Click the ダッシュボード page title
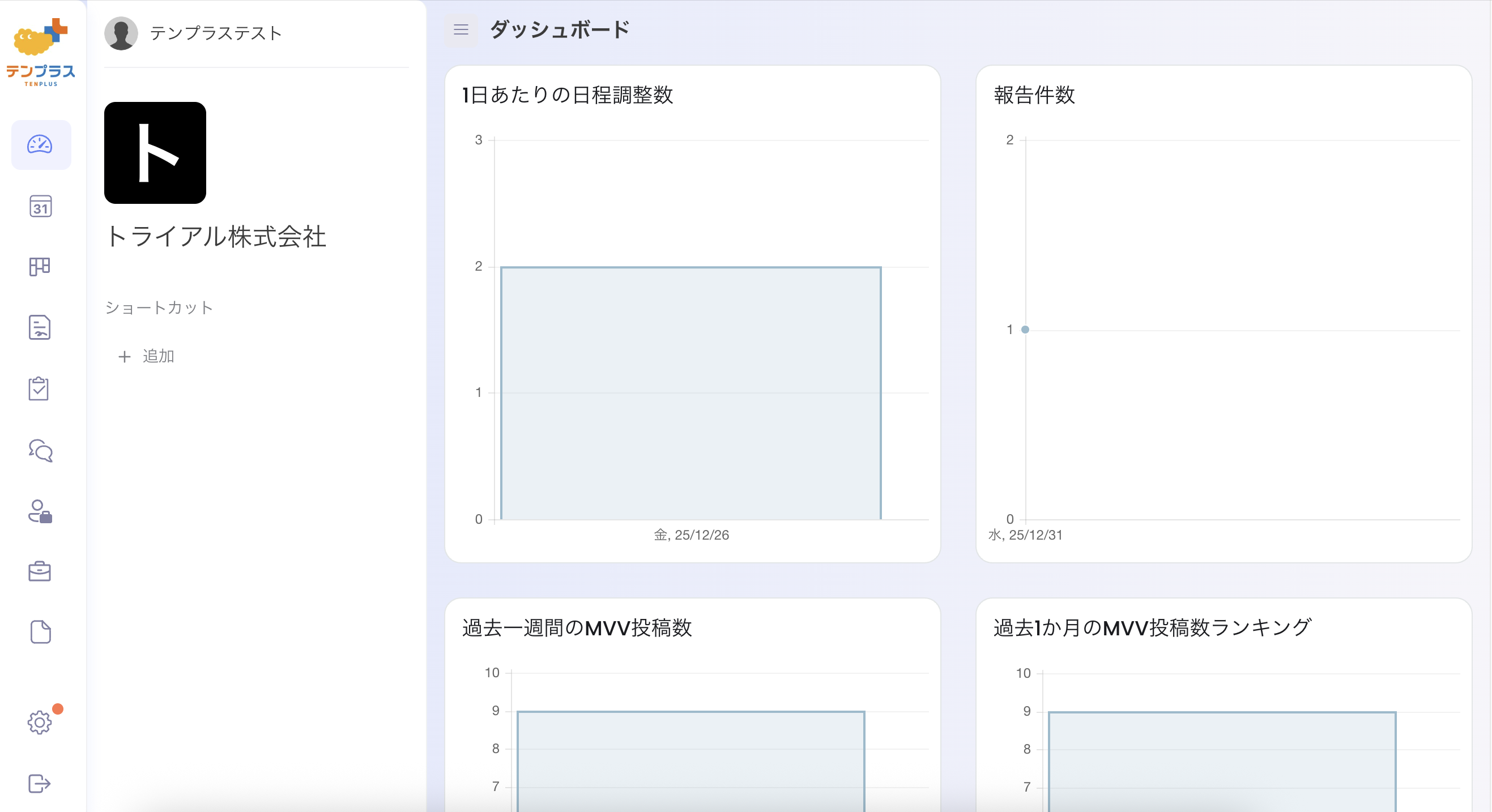This screenshot has height=812, width=1492. point(560,29)
